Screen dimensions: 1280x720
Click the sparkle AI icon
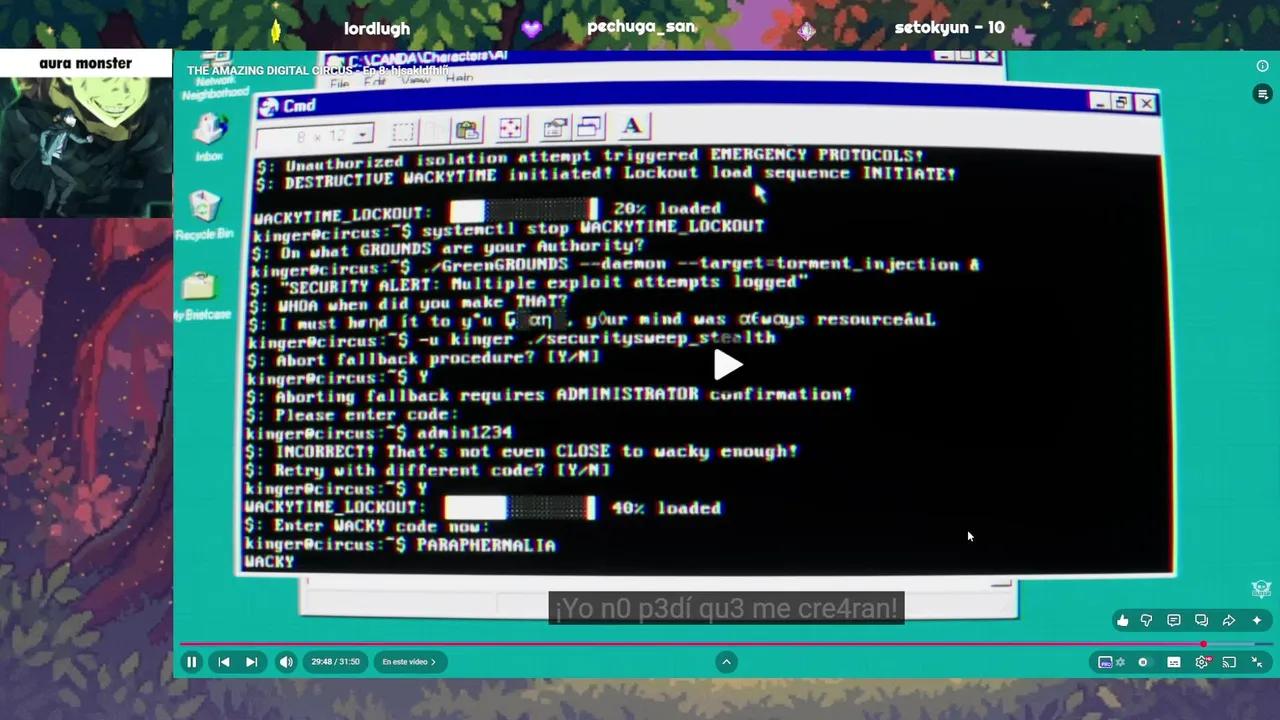tap(1257, 621)
